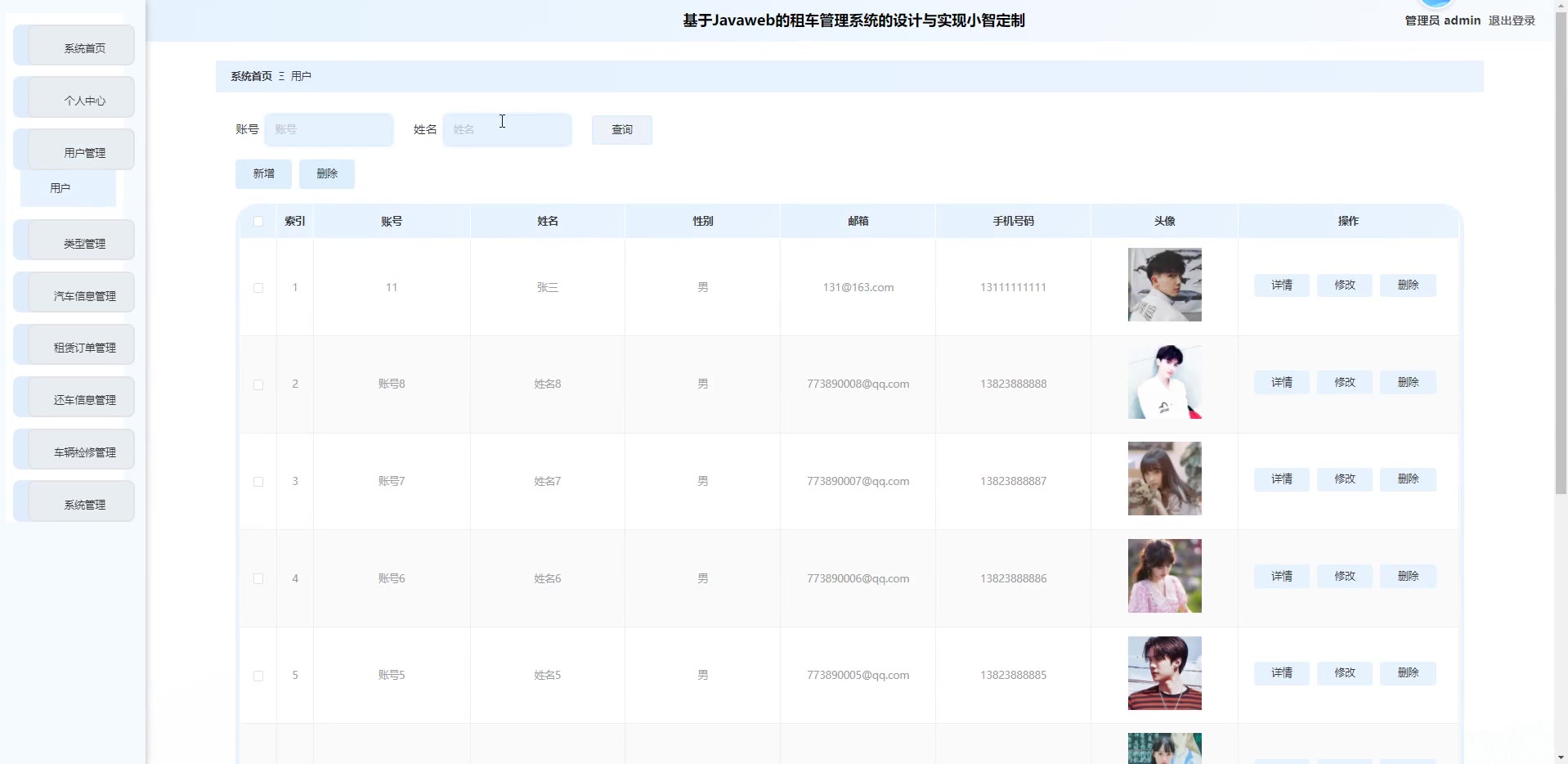Open avatar photo of 账号7 user
The height and width of the screenshot is (764, 1568).
1164,479
